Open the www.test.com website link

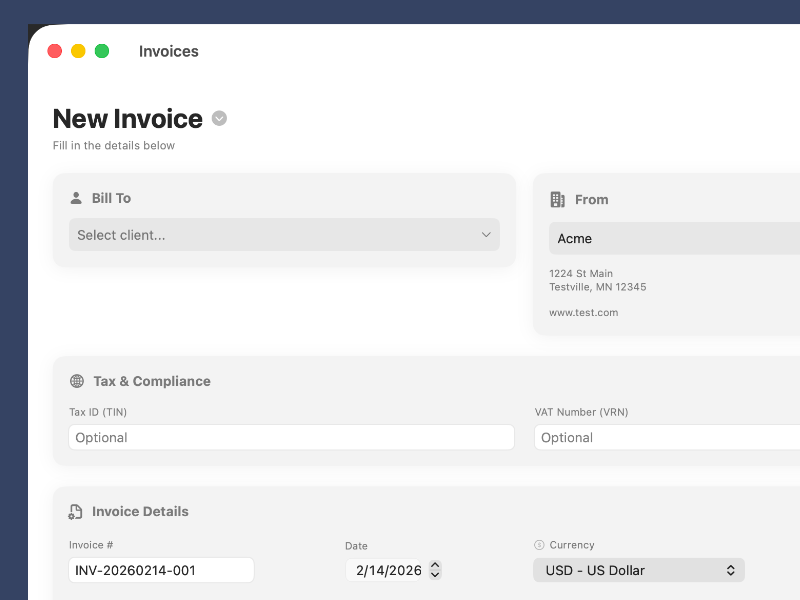pyautogui.click(x=583, y=313)
